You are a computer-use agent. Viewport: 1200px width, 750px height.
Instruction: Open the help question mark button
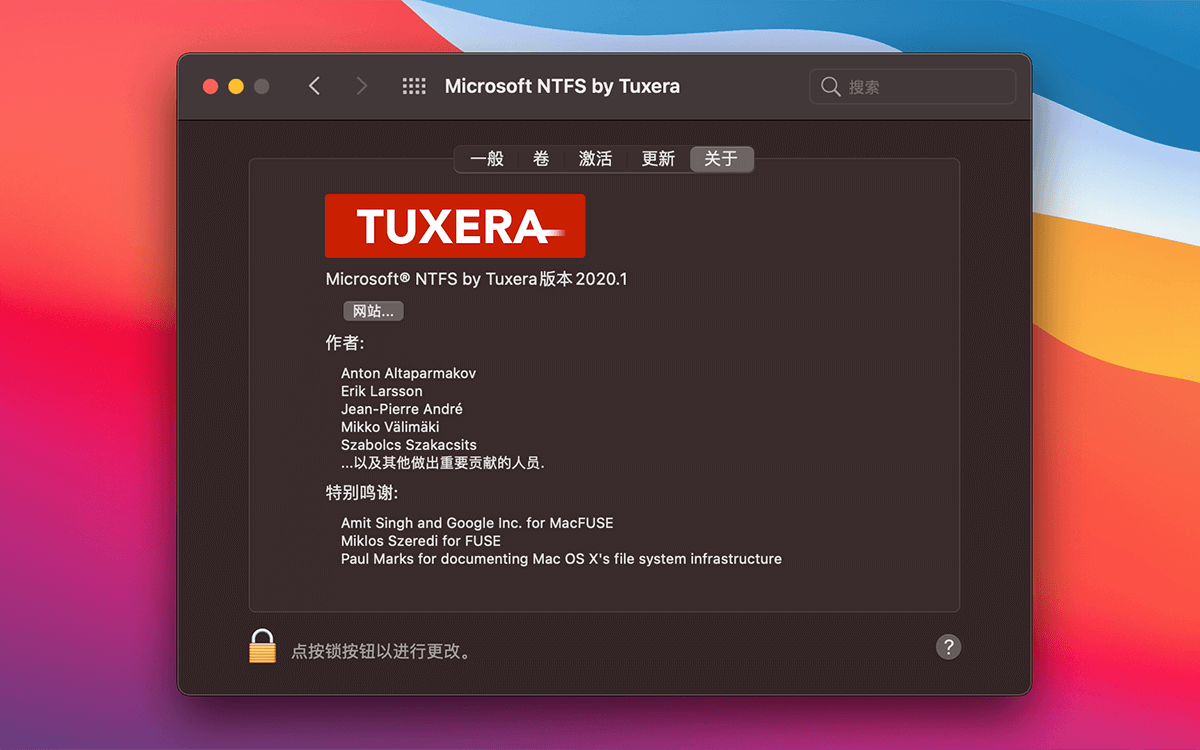948,646
